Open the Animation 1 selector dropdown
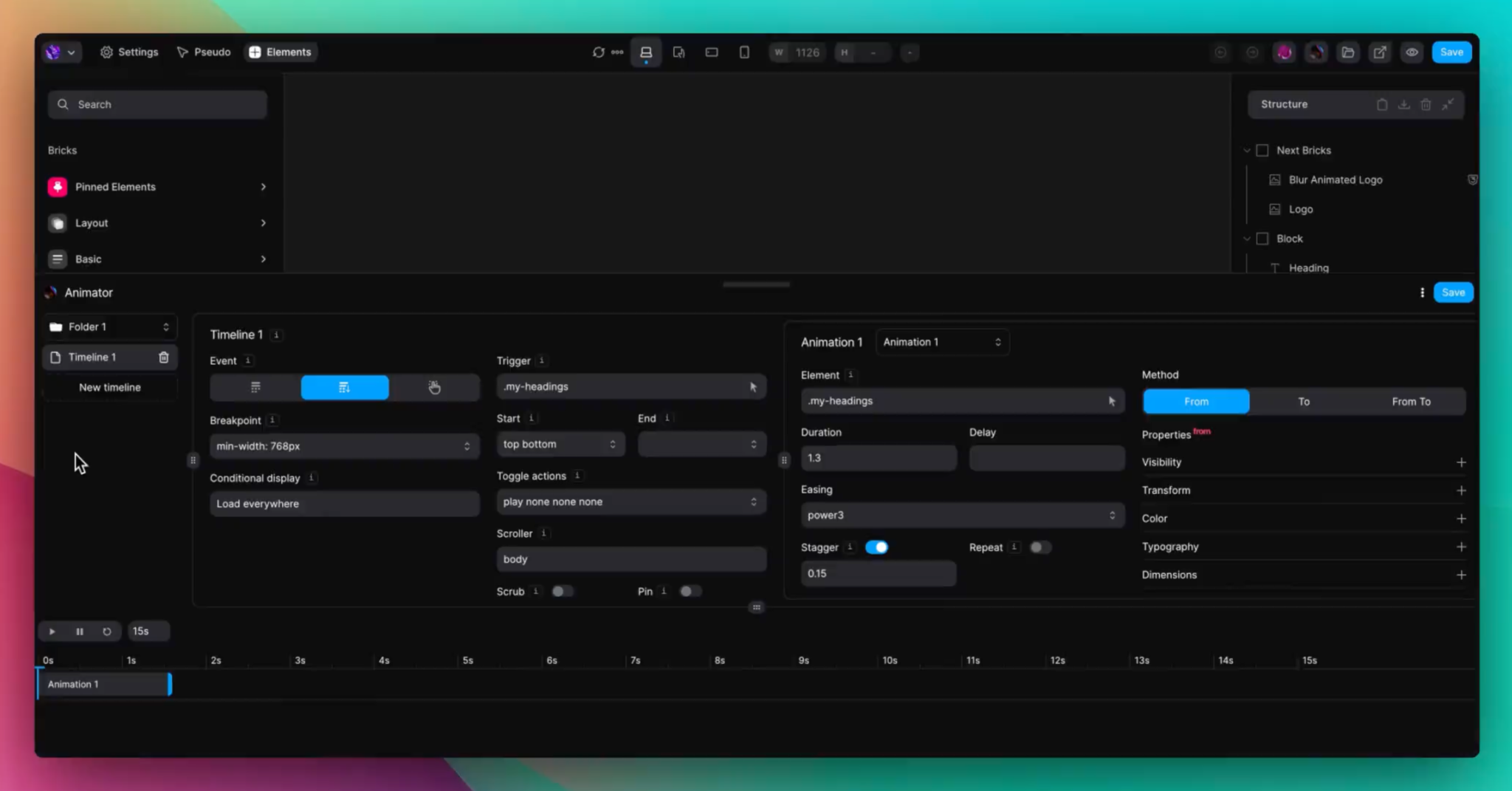 pos(942,342)
